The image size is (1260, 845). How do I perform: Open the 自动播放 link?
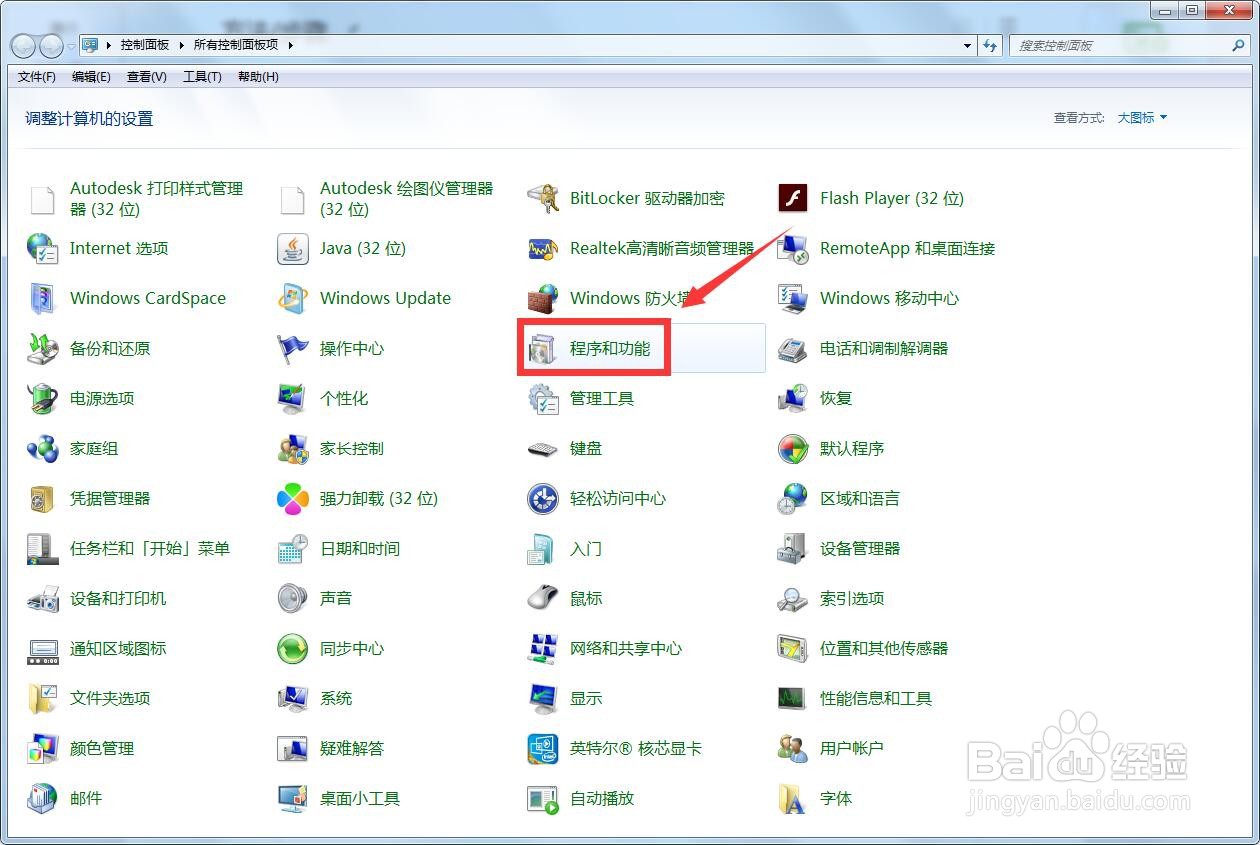point(602,798)
